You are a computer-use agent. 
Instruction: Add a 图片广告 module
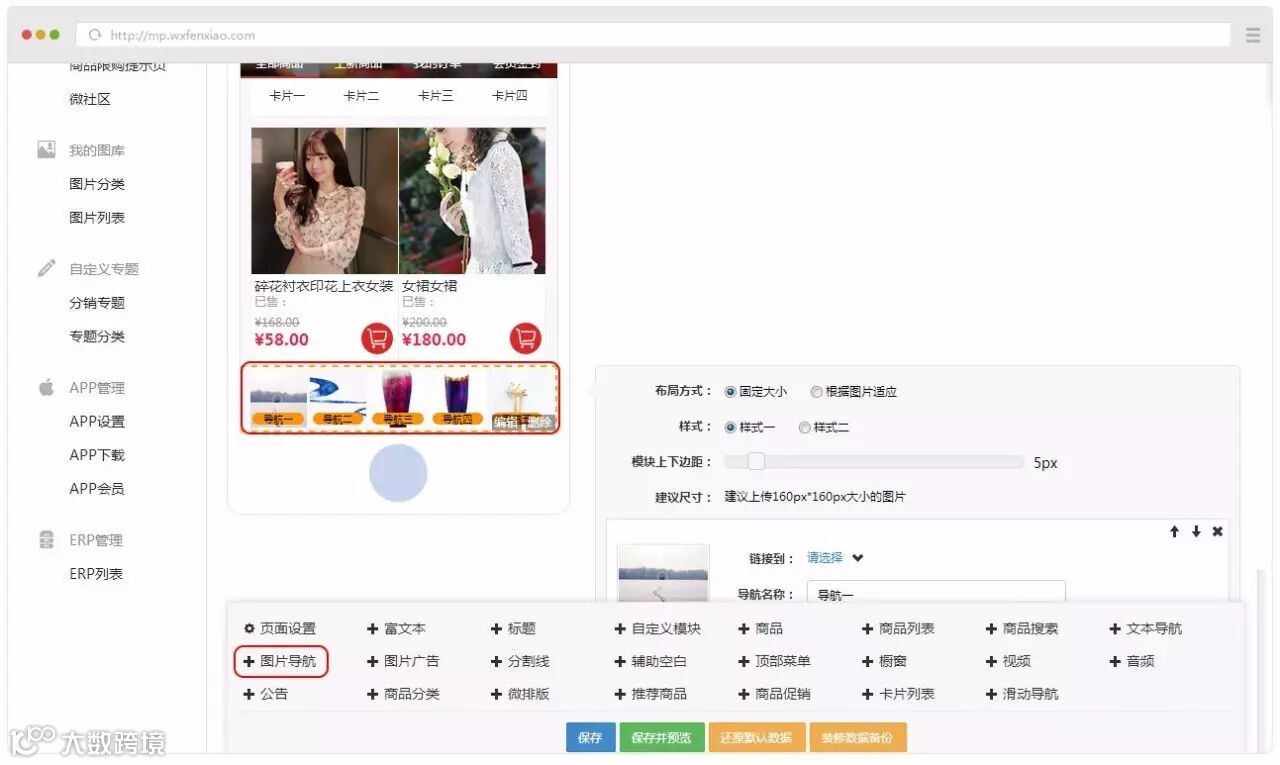pyautogui.click(x=403, y=661)
